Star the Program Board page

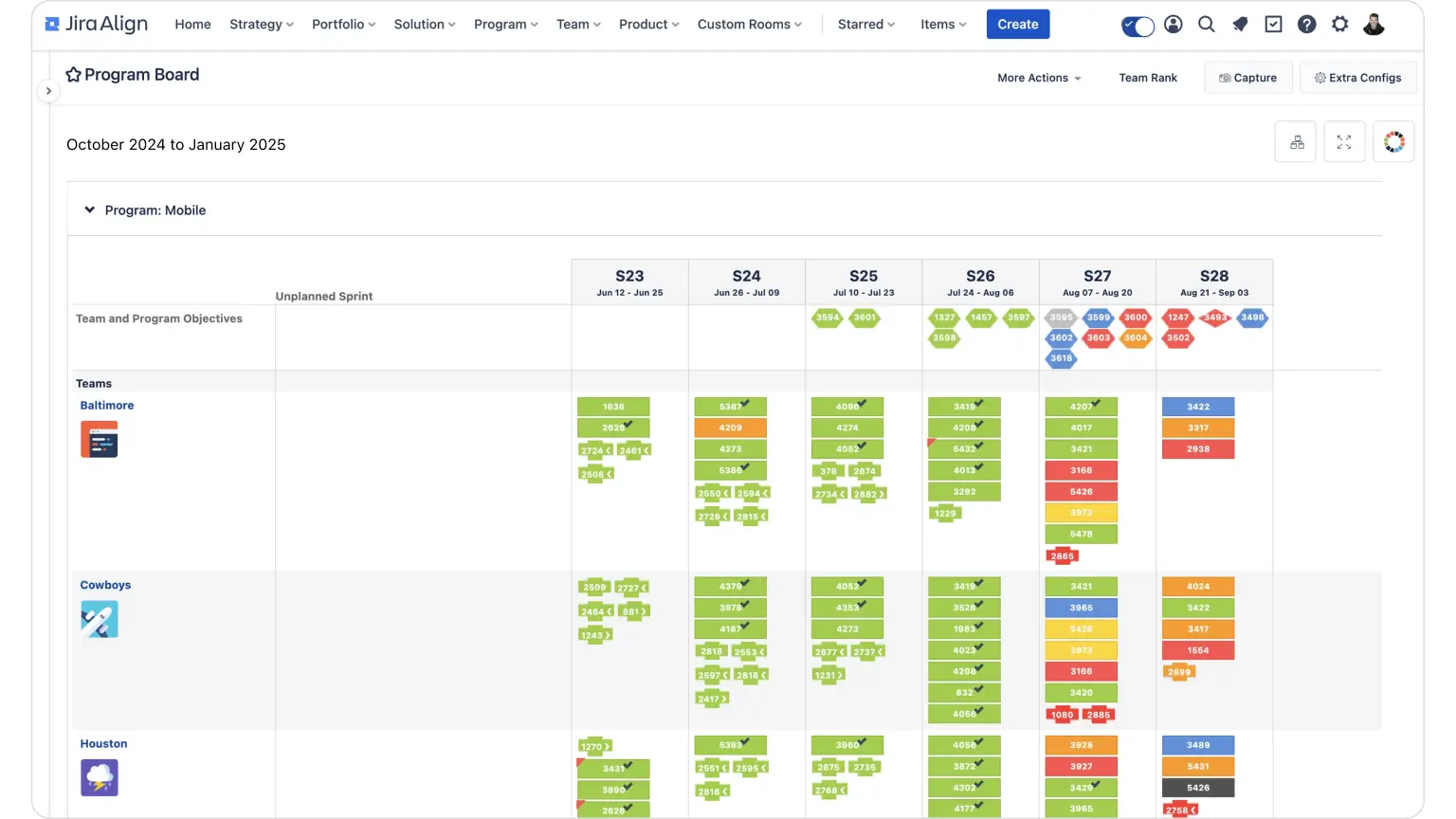click(x=73, y=73)
